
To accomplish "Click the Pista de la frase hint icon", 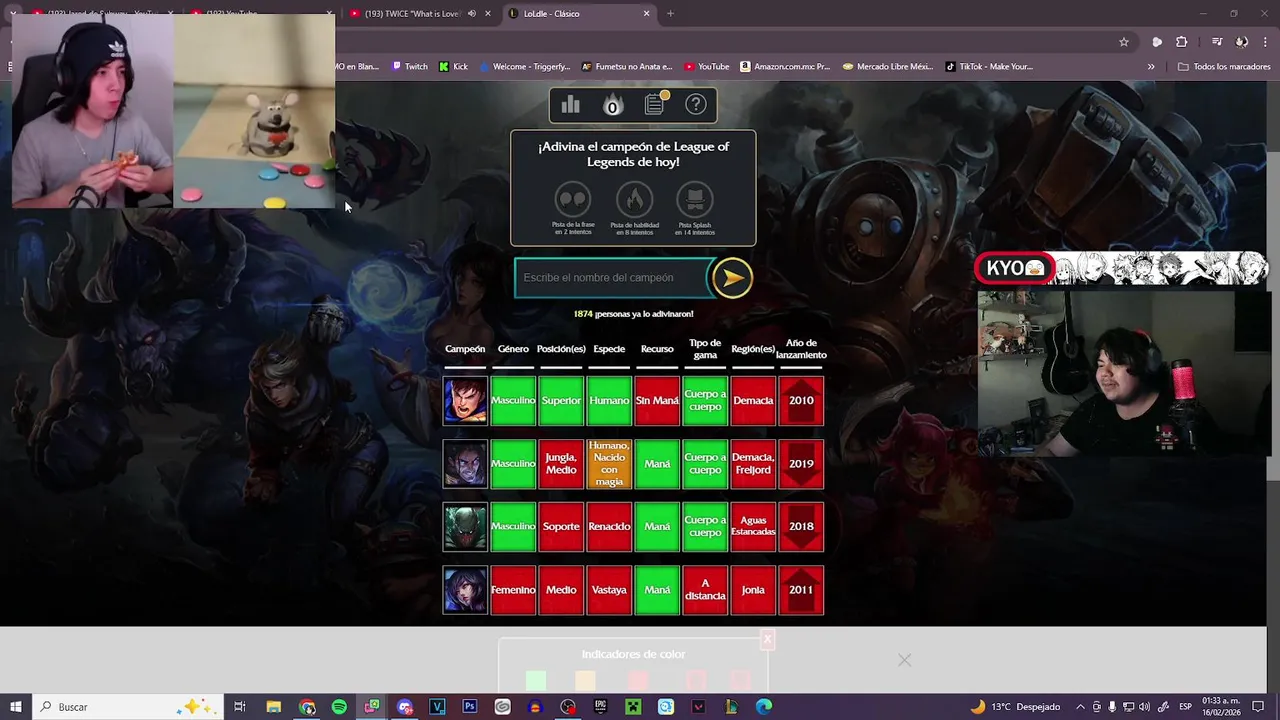I will point(573,200).
